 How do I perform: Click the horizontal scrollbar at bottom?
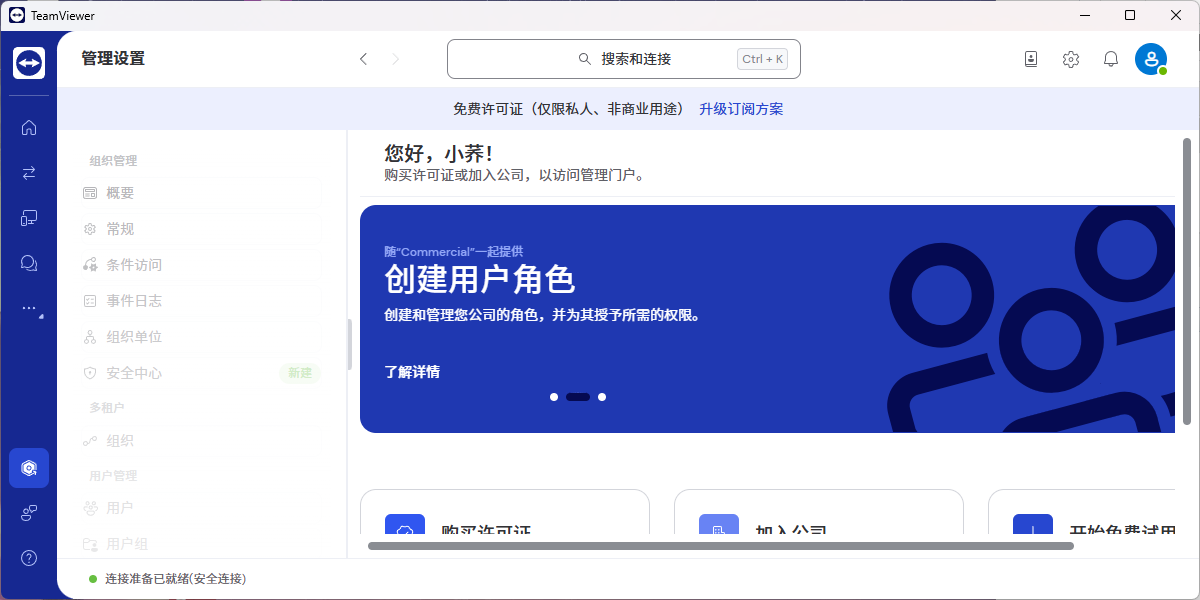point(721,546)
